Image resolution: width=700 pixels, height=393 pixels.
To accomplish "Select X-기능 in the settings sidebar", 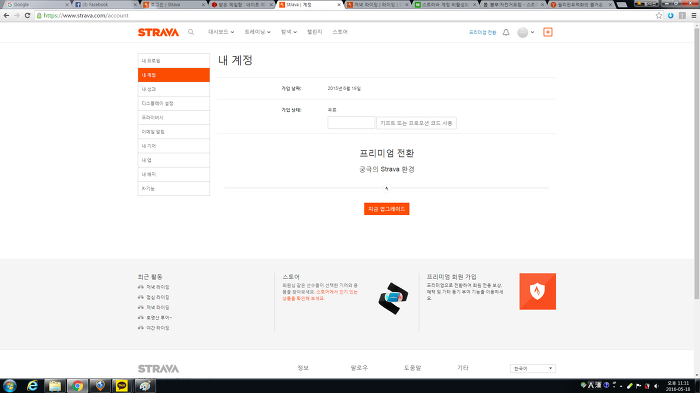I will [174, 188].
